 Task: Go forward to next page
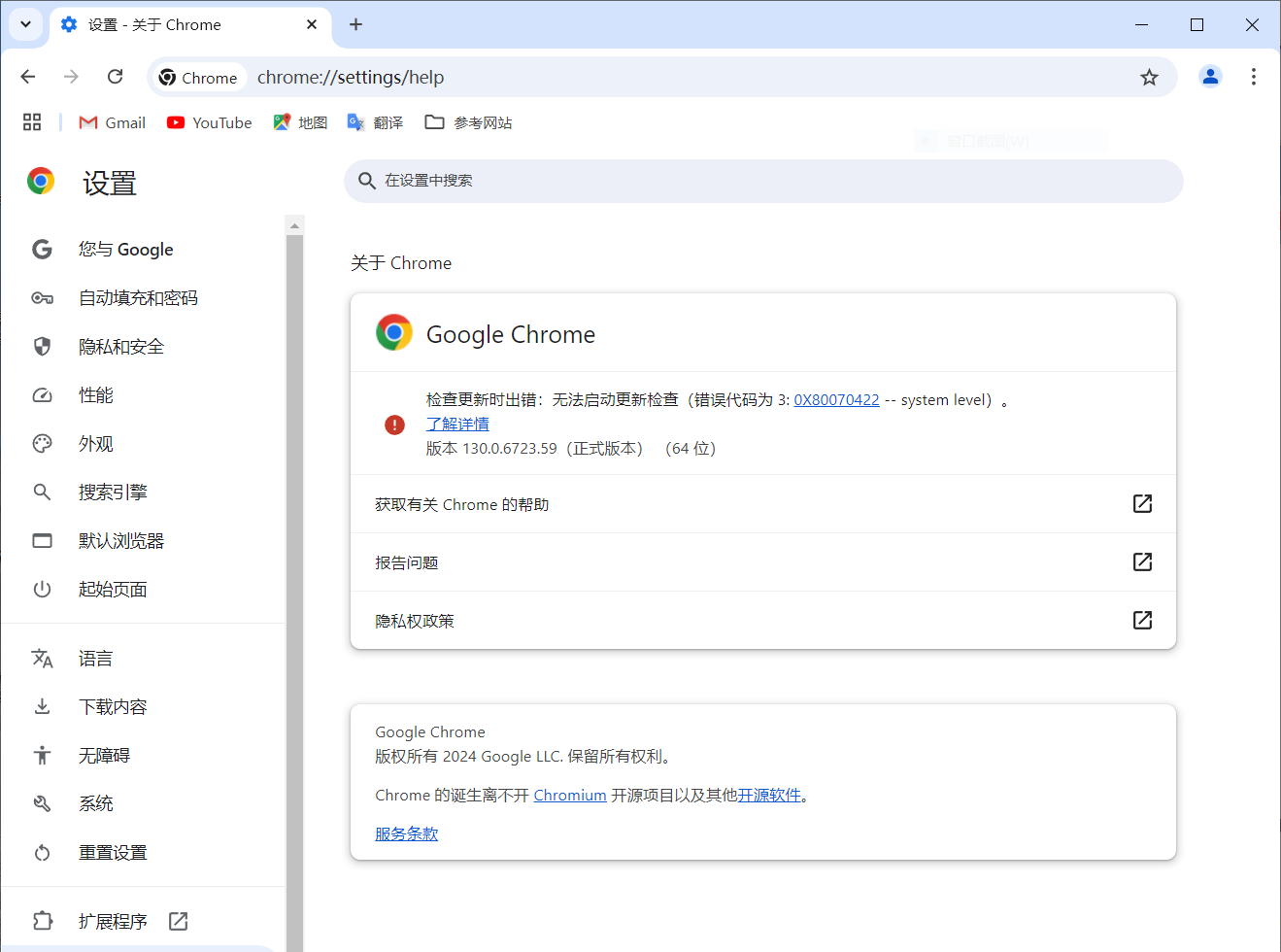[71, 77]
